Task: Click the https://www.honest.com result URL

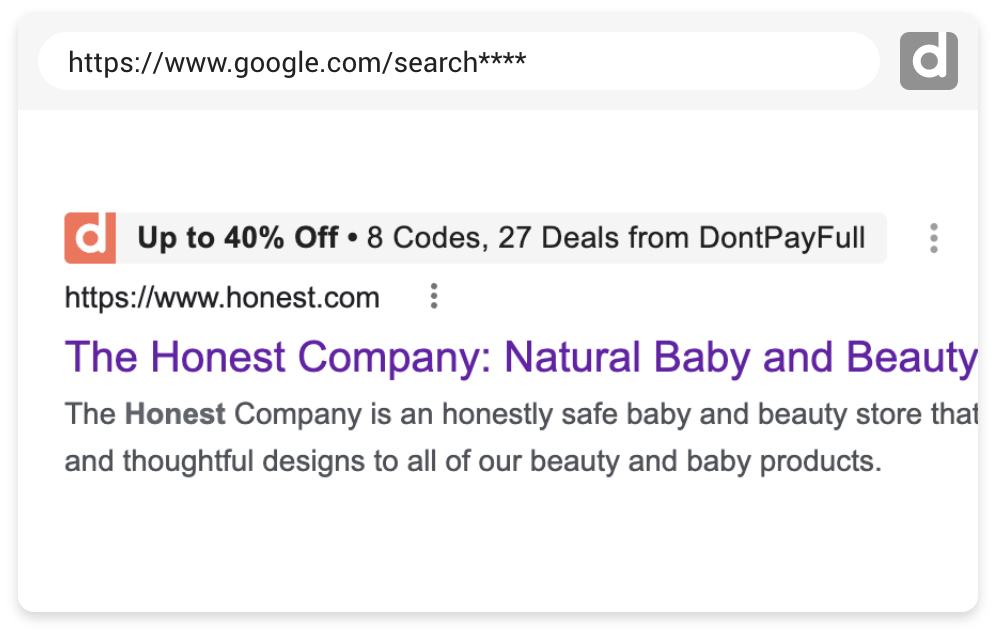Action: 222,298
